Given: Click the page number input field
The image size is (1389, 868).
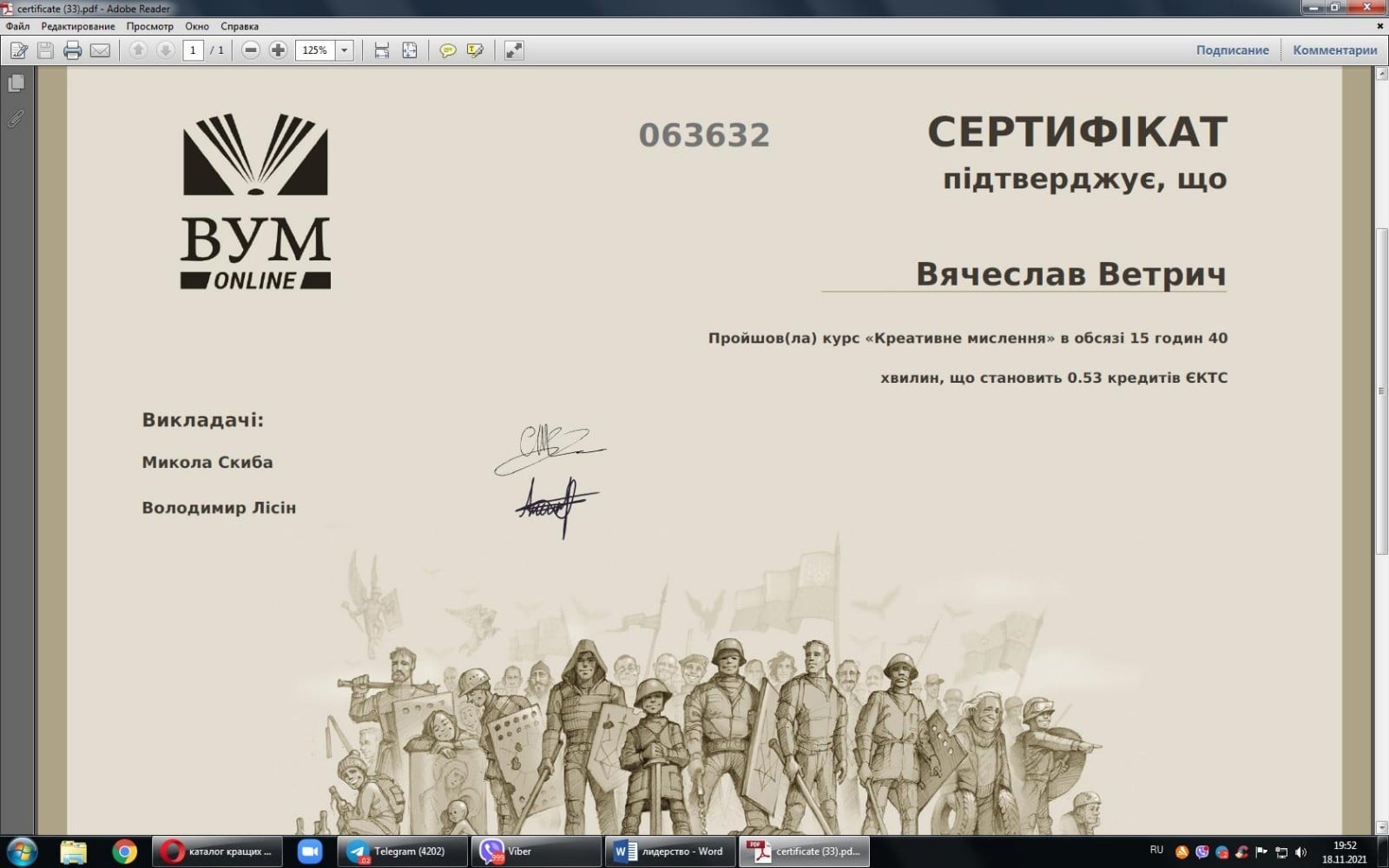Looking at the screenshot, I should pos(194,50).
